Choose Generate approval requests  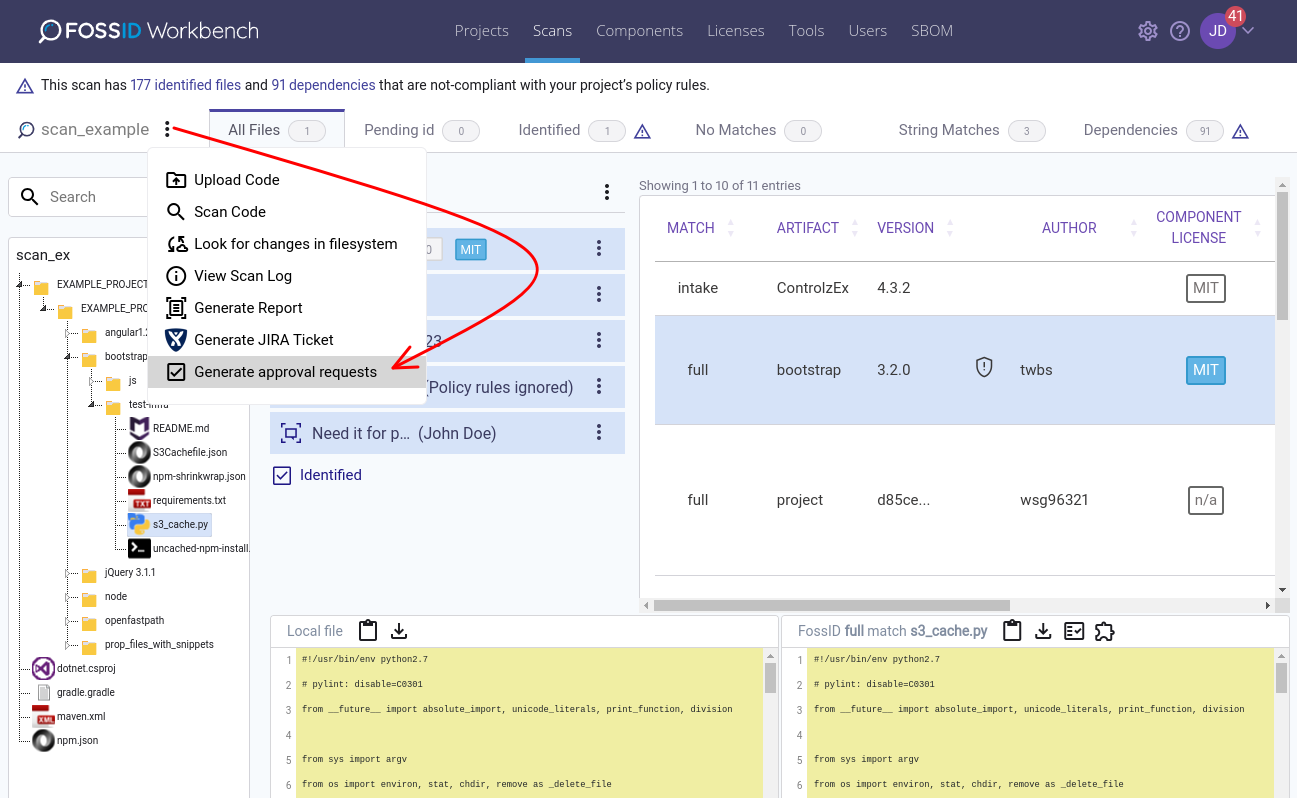(x=287, y=372)
